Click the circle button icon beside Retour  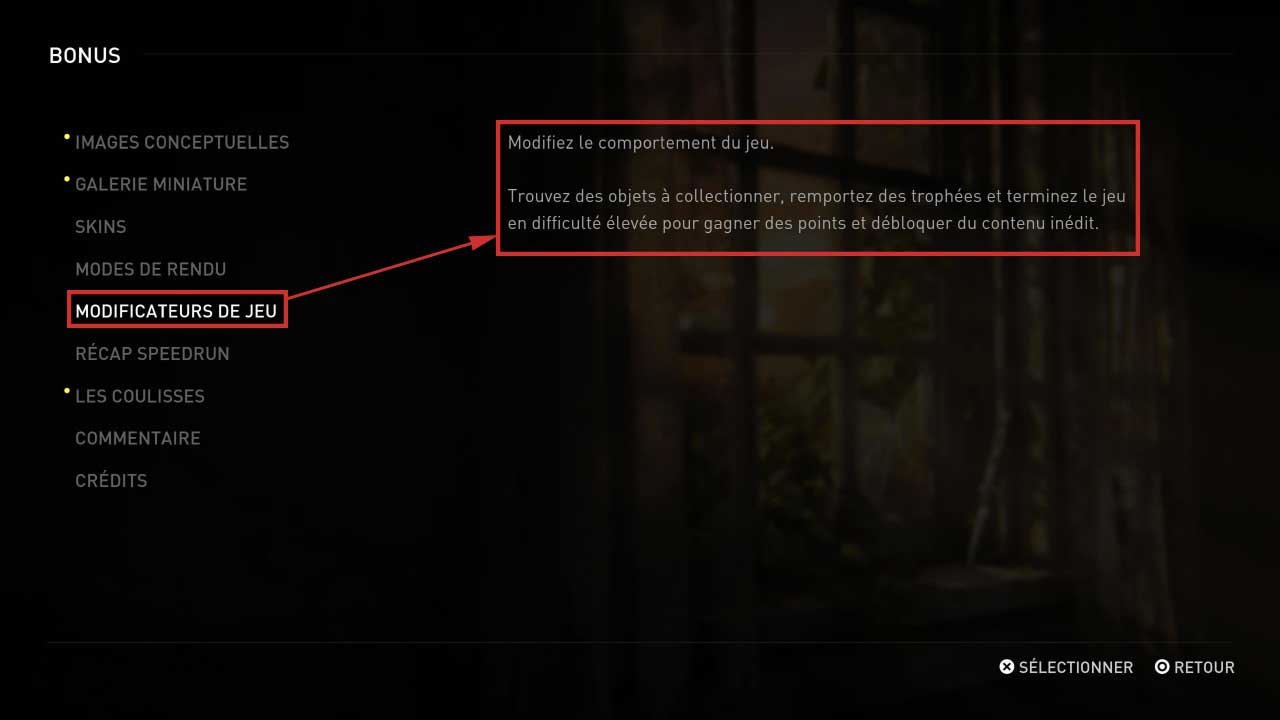pyautogui.click(x=1162, y=667)
